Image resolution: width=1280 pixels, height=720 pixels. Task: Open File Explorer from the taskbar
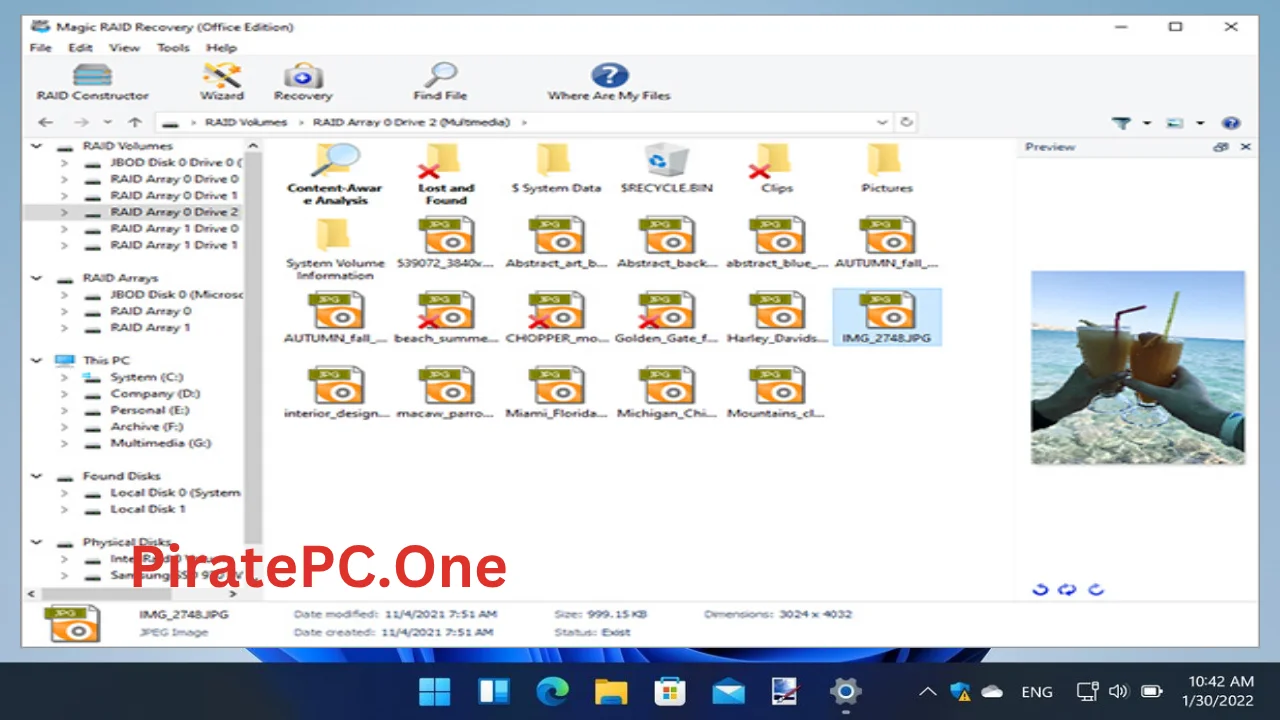click(610, 691)
